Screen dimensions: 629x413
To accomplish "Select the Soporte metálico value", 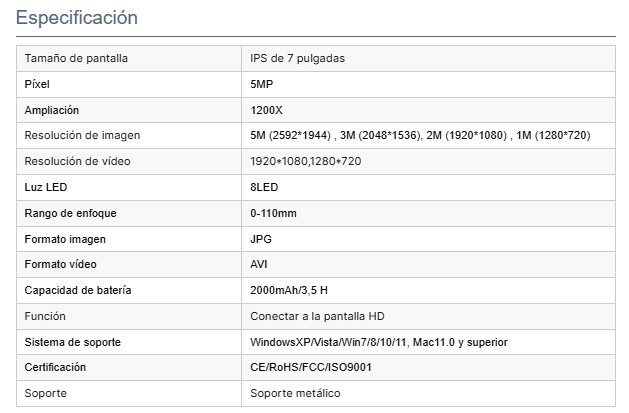I will [295, 393].
